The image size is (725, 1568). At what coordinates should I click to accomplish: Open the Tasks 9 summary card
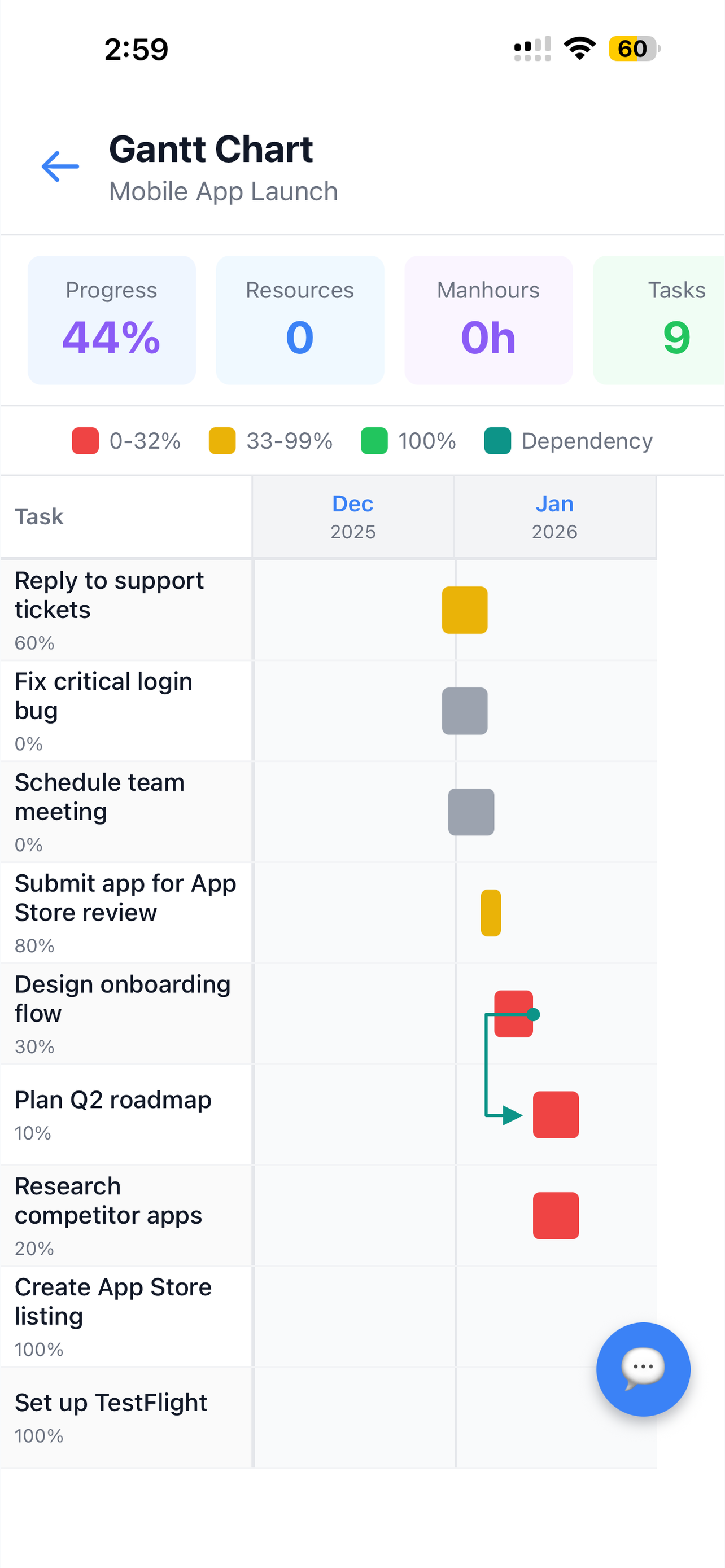coord(660,320)
